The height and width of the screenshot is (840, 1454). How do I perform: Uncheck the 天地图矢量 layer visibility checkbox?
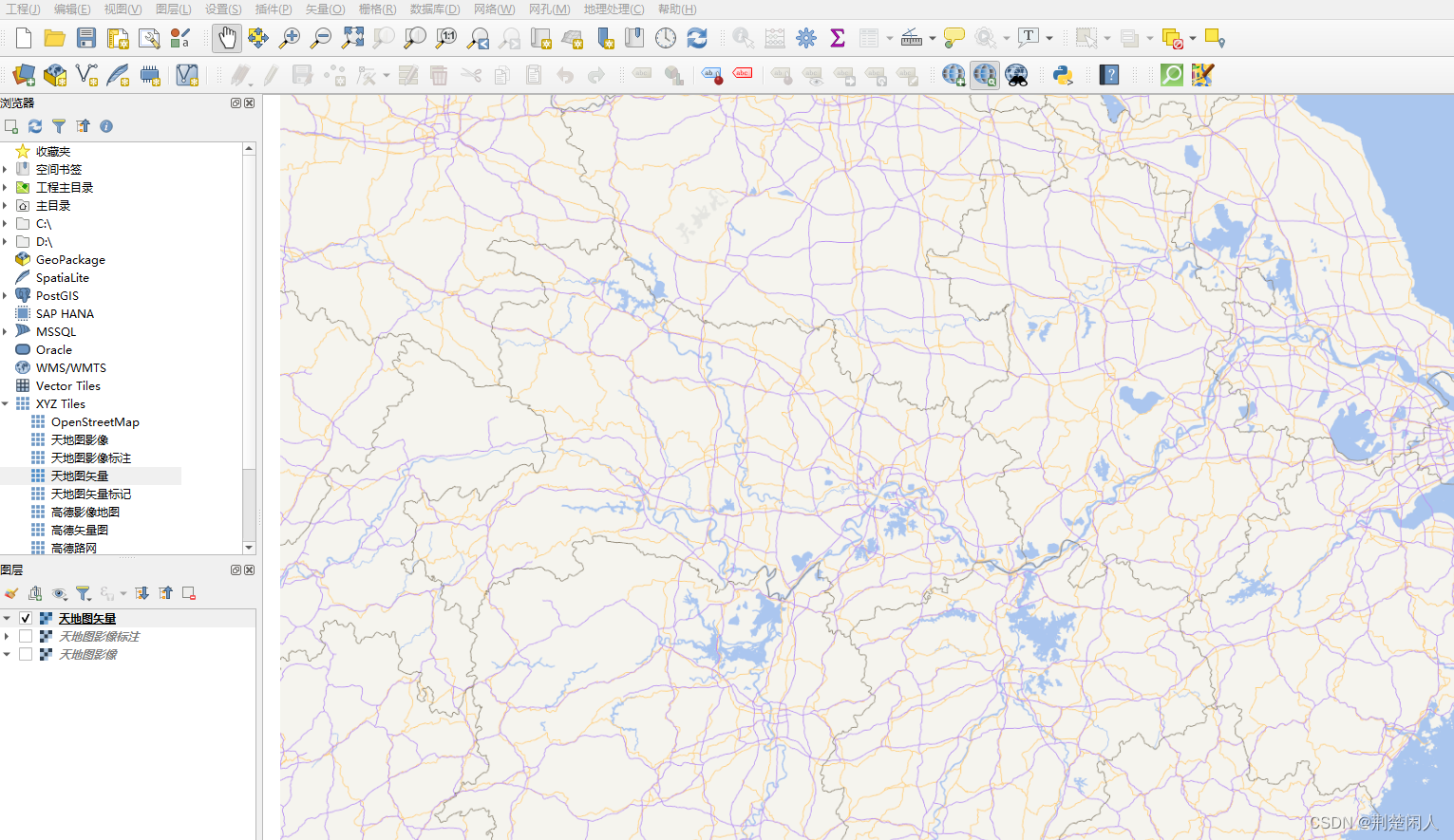click(x=26, y=618)
